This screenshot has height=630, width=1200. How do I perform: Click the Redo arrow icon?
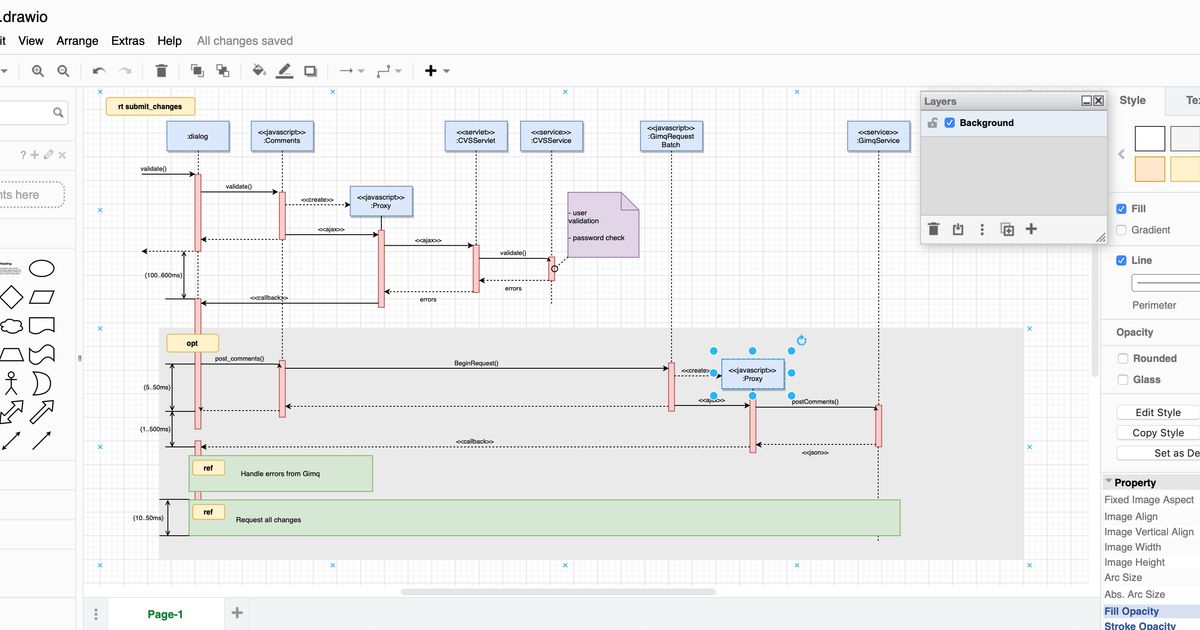(x=125, y=71)
